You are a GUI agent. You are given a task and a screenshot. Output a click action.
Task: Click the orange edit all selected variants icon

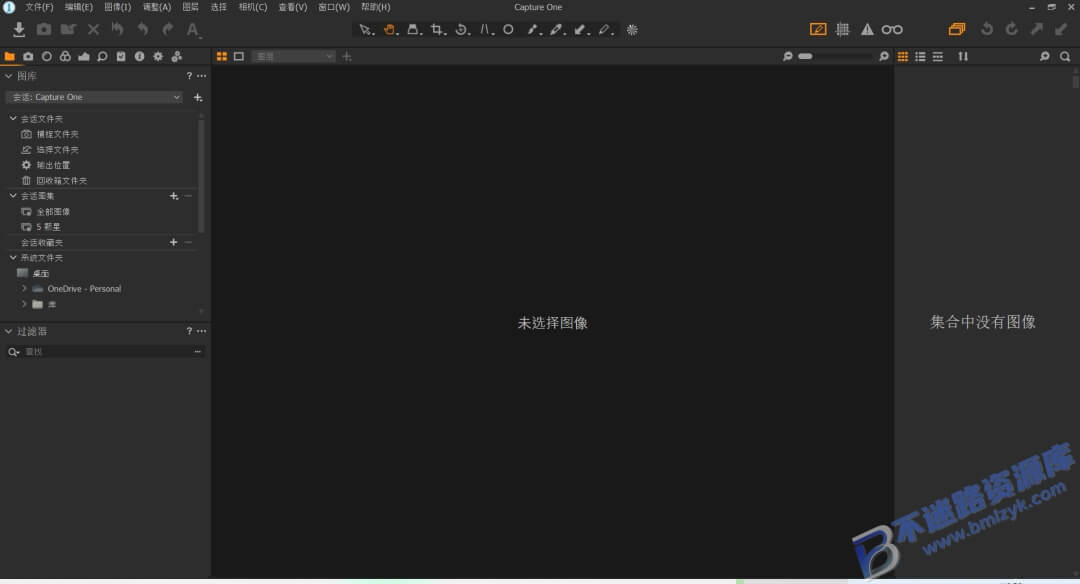pos(957,29)
